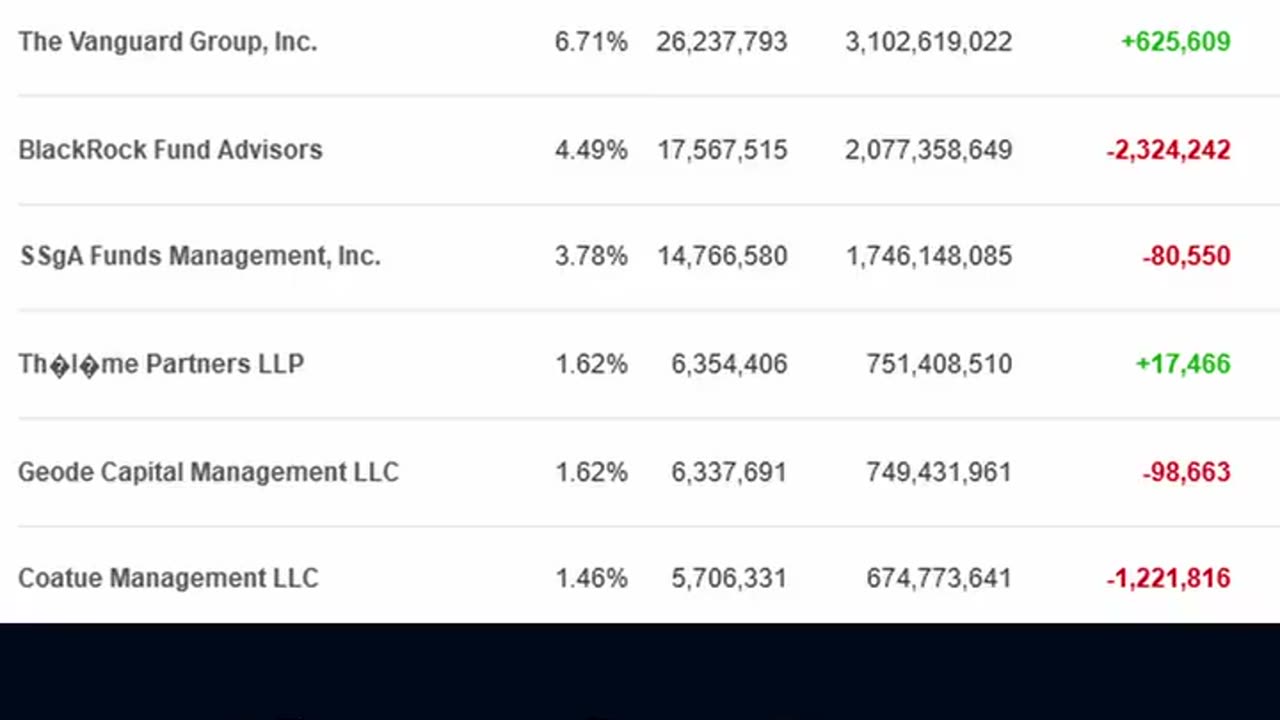Click the red -2,324,242 change value
This screenshot has height=720, width=1280.
pos(1168,150)
